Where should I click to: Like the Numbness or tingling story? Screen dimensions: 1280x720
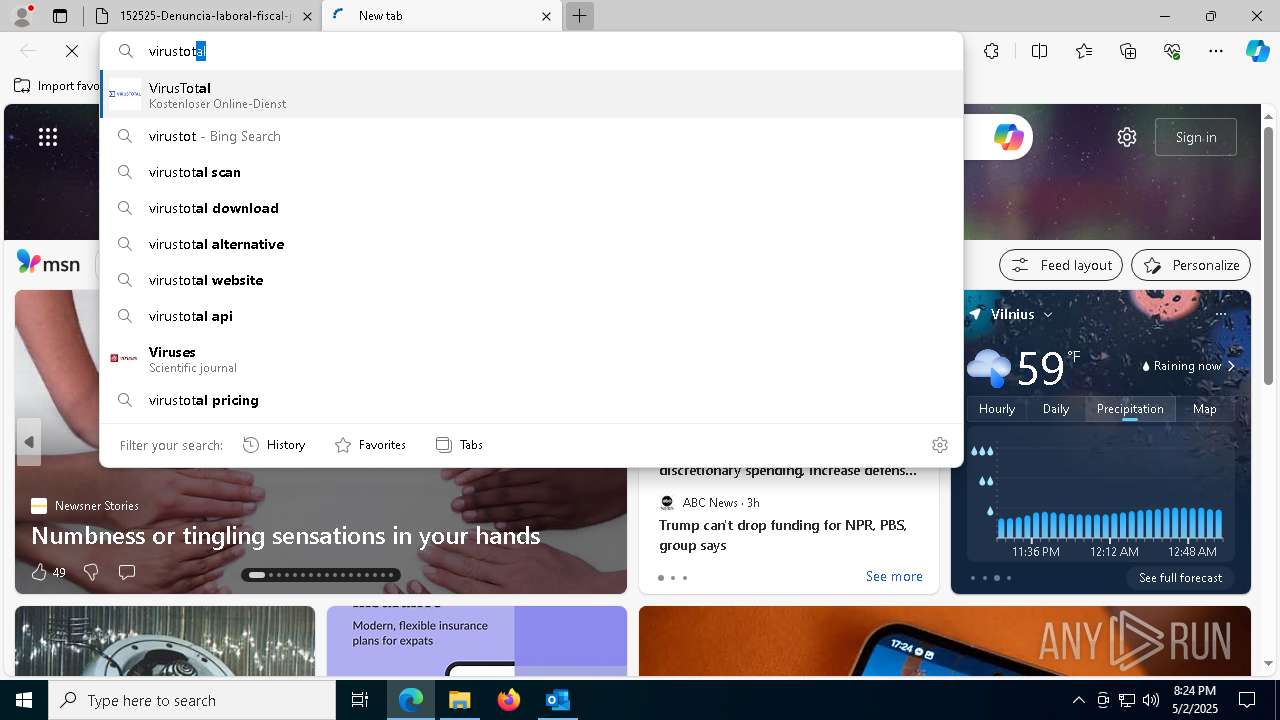click(39, 572)
